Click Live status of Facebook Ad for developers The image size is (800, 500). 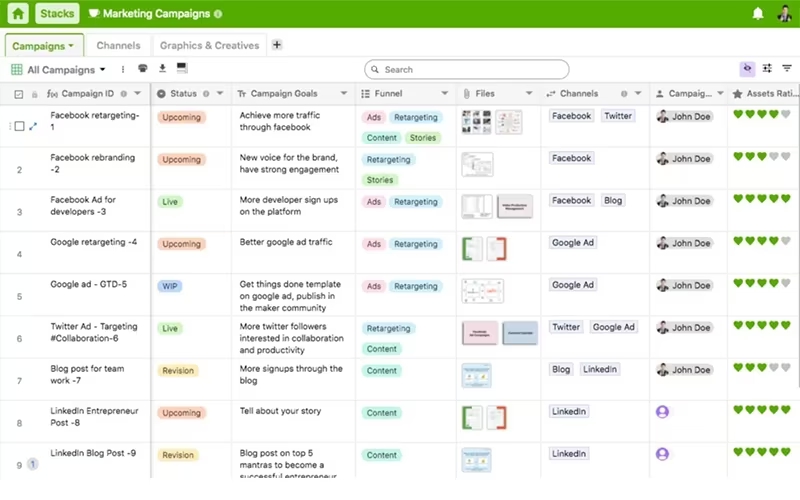pos(170,202)
